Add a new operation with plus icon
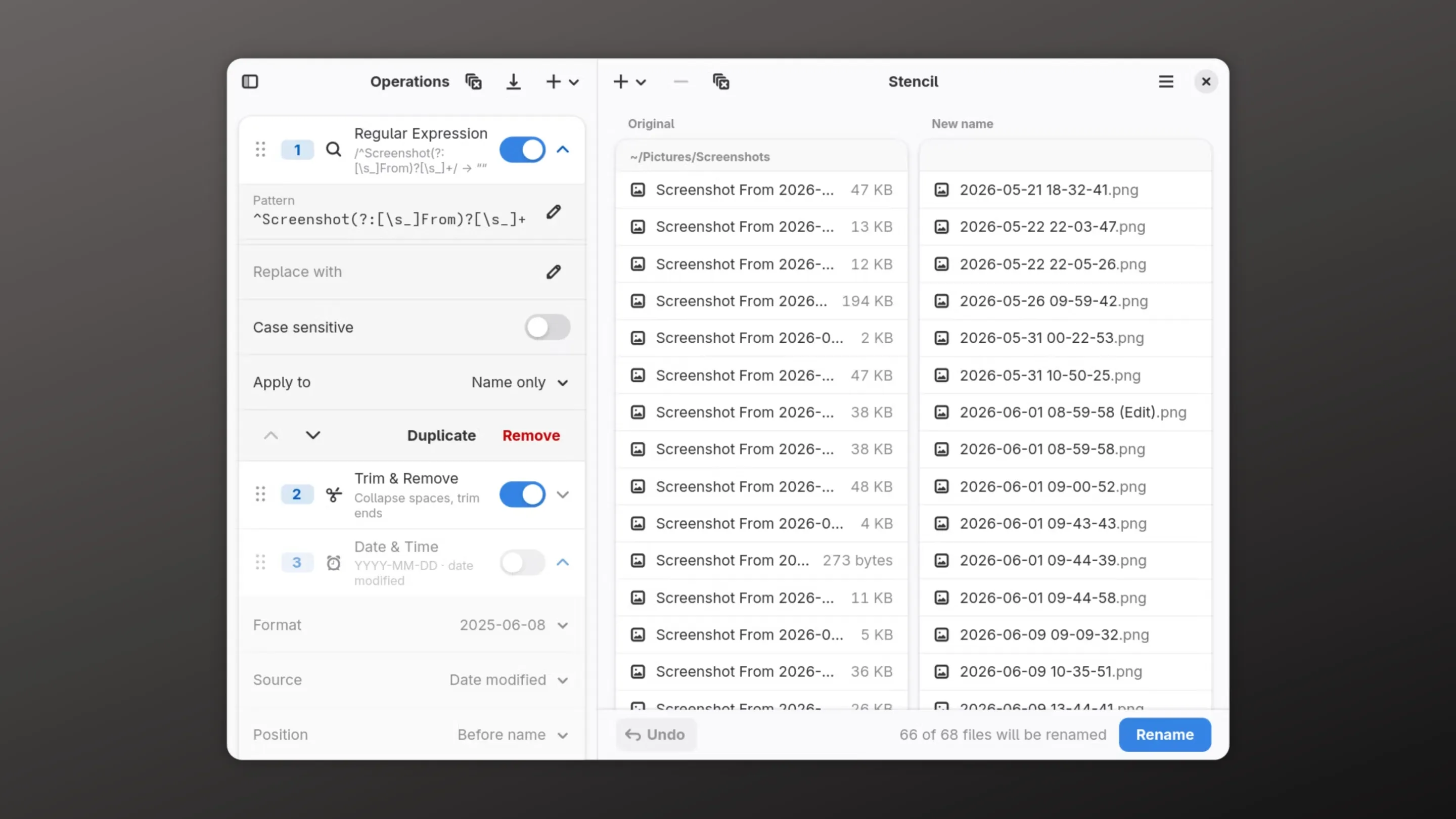The image size is (1456, 819). point(554,82)
